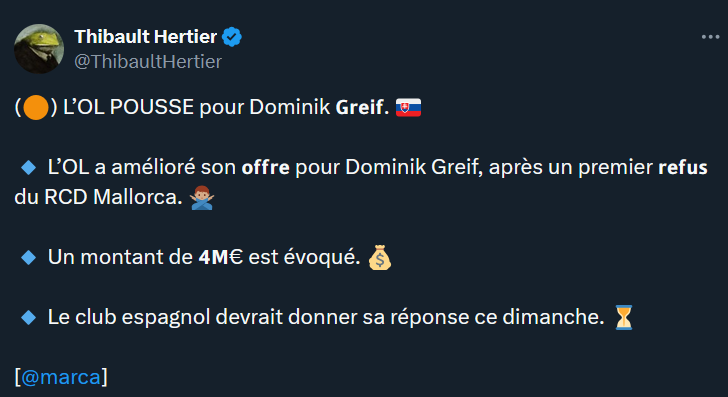Open the @marca mention link

61,377
